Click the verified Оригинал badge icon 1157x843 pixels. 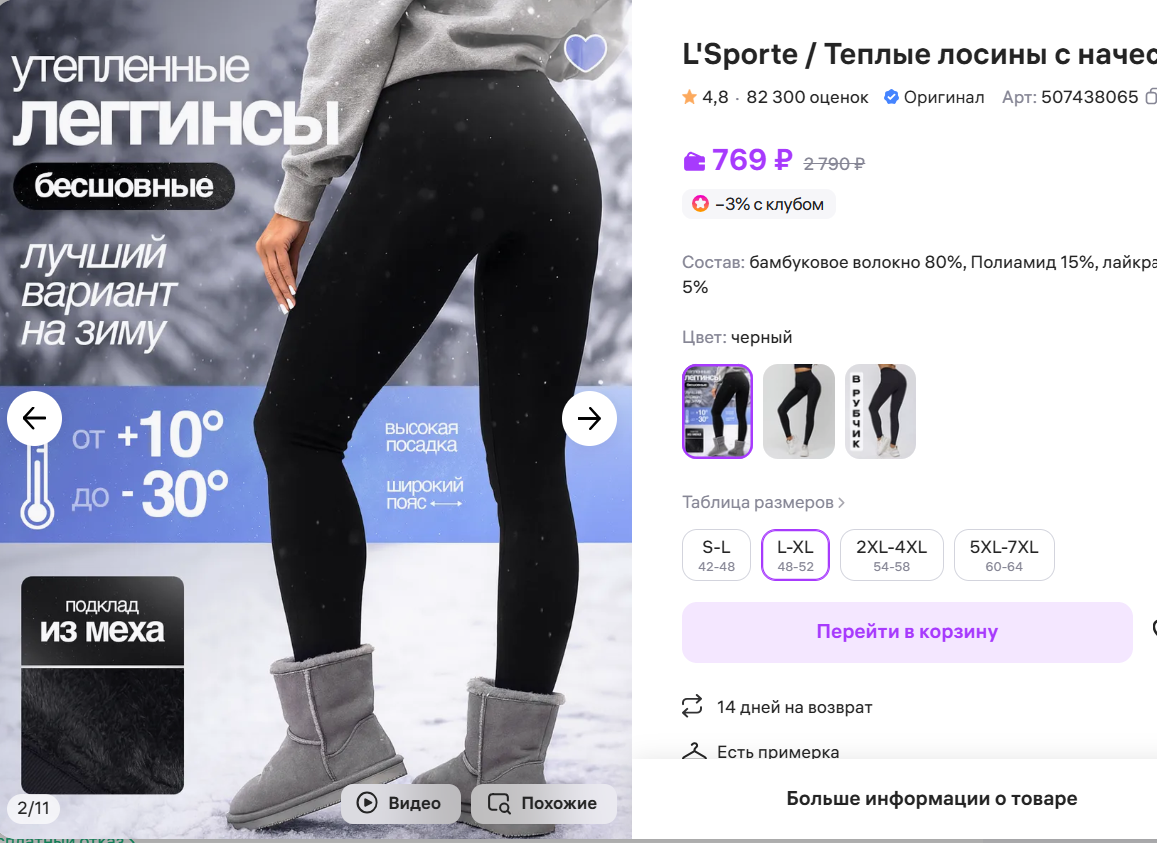pyautogui.click(x=891, y=97)
